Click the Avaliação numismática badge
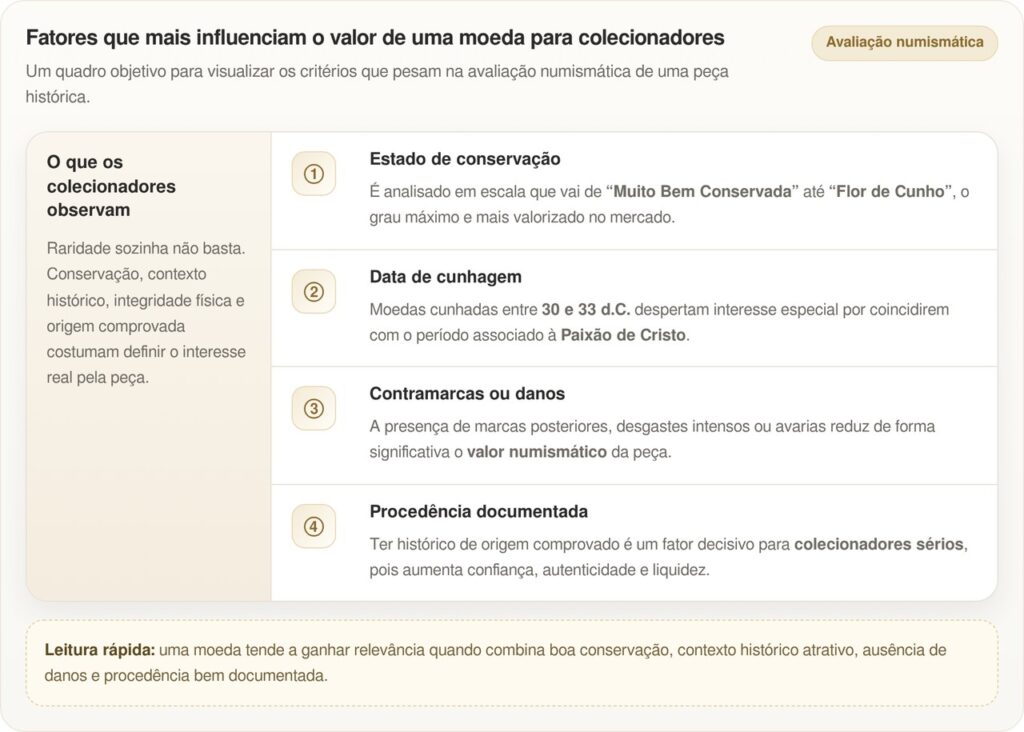Screen dimensions: 1024x732 pyautogui.click(x=904, y=43)
